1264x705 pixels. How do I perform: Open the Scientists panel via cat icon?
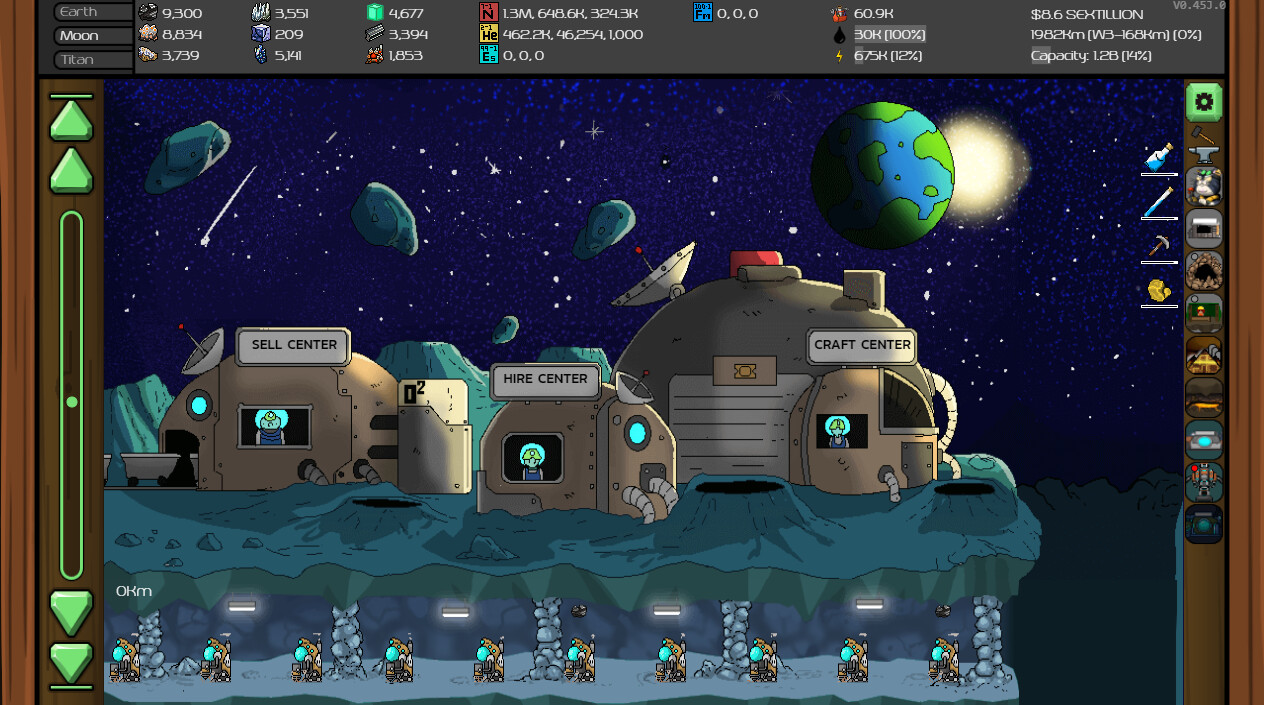coord(1204,186)
